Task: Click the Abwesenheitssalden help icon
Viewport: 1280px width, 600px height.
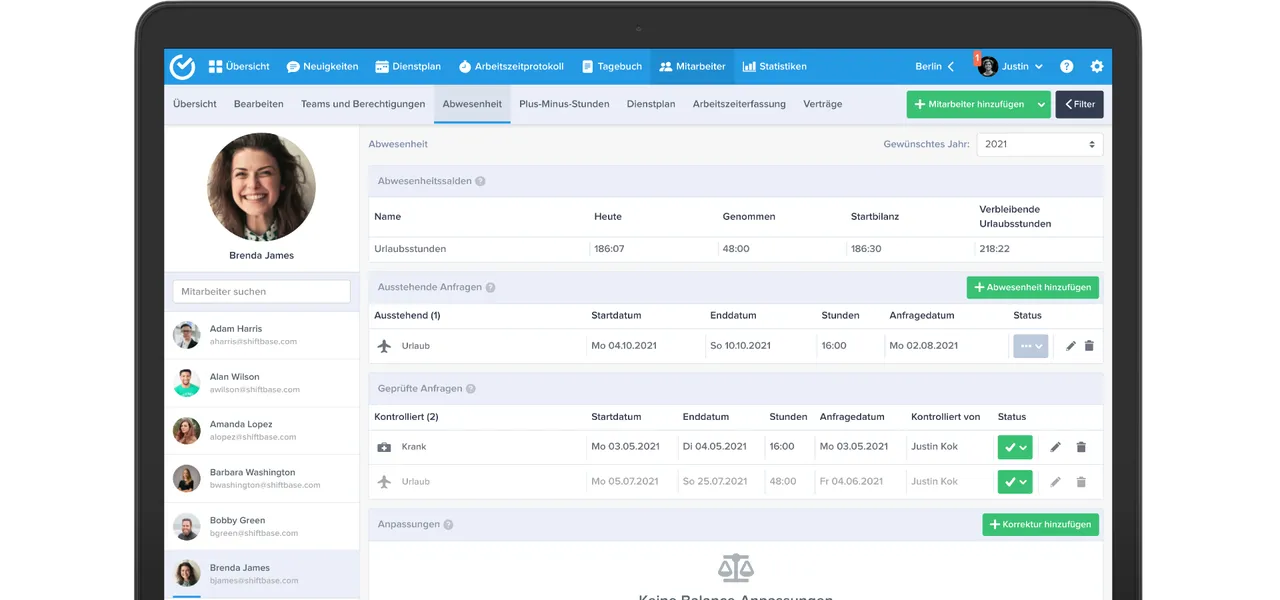Action: click(480, 182)
